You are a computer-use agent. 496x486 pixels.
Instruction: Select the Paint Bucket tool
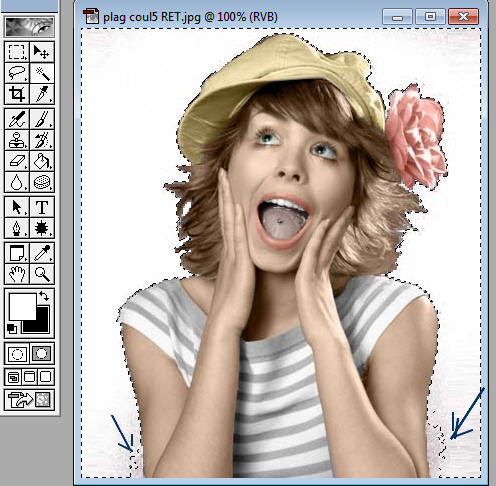(42, 161)
